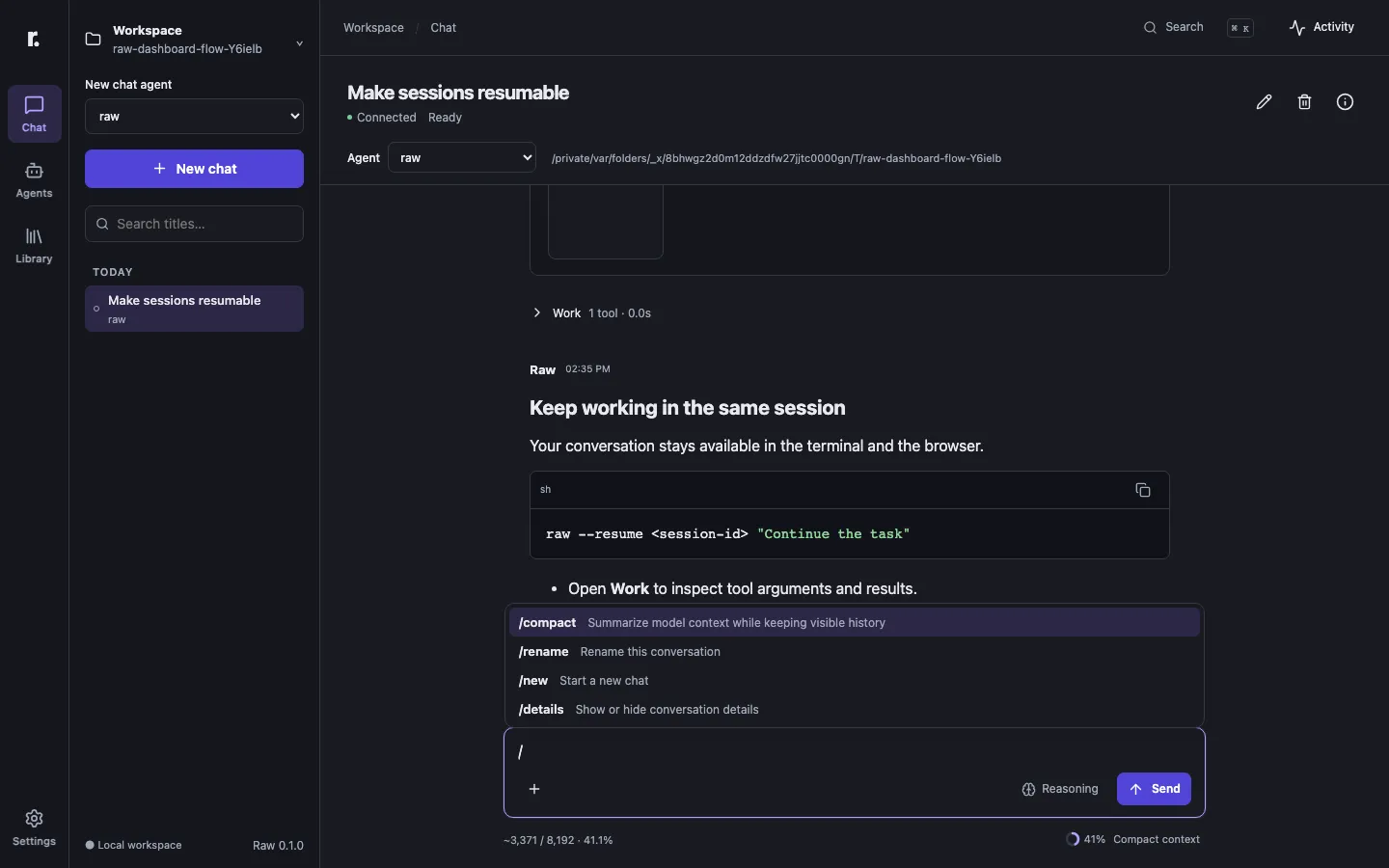1389x868 pixels.
Task: Click the Connected status label
Action: coord(382,118)
